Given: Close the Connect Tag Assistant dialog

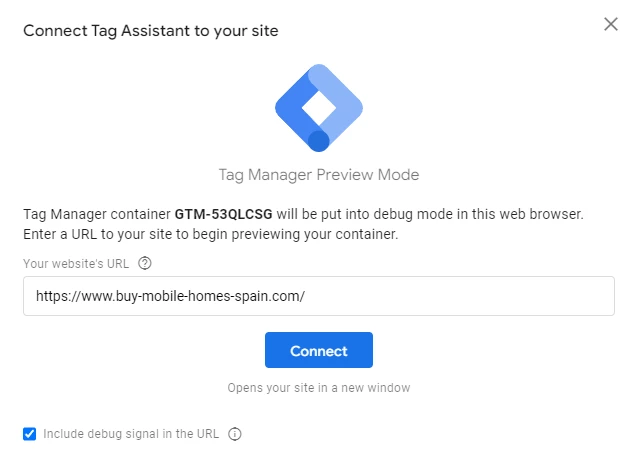Looking at the screenshot, I should pos(611,24).
